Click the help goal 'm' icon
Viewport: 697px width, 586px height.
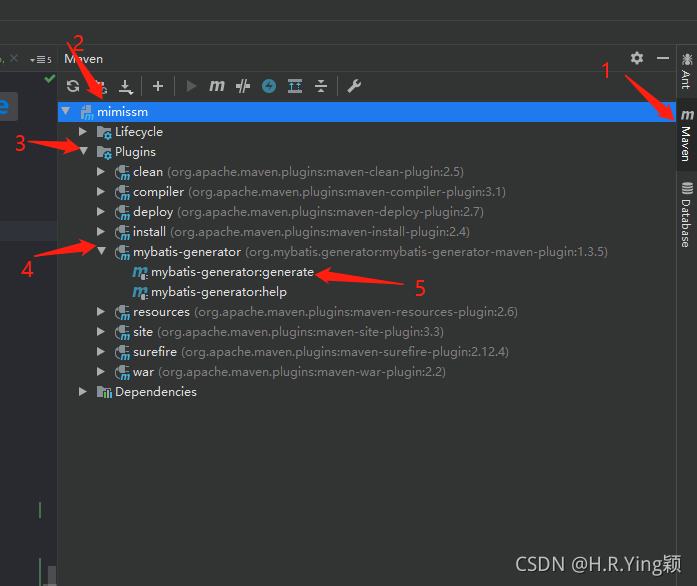tap(140, 292)
